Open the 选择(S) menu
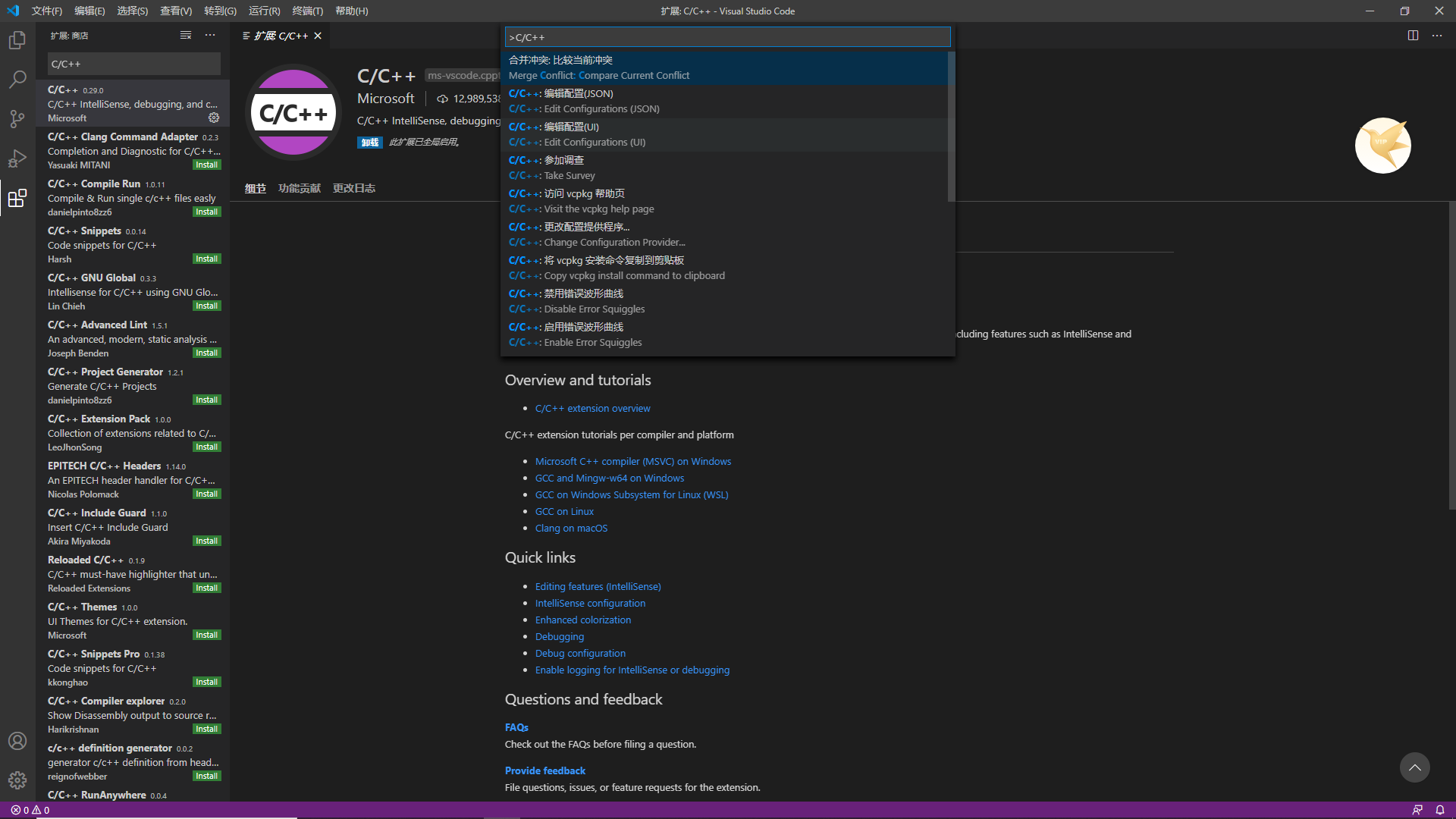The image size is (1456, 819). point(133,11)
